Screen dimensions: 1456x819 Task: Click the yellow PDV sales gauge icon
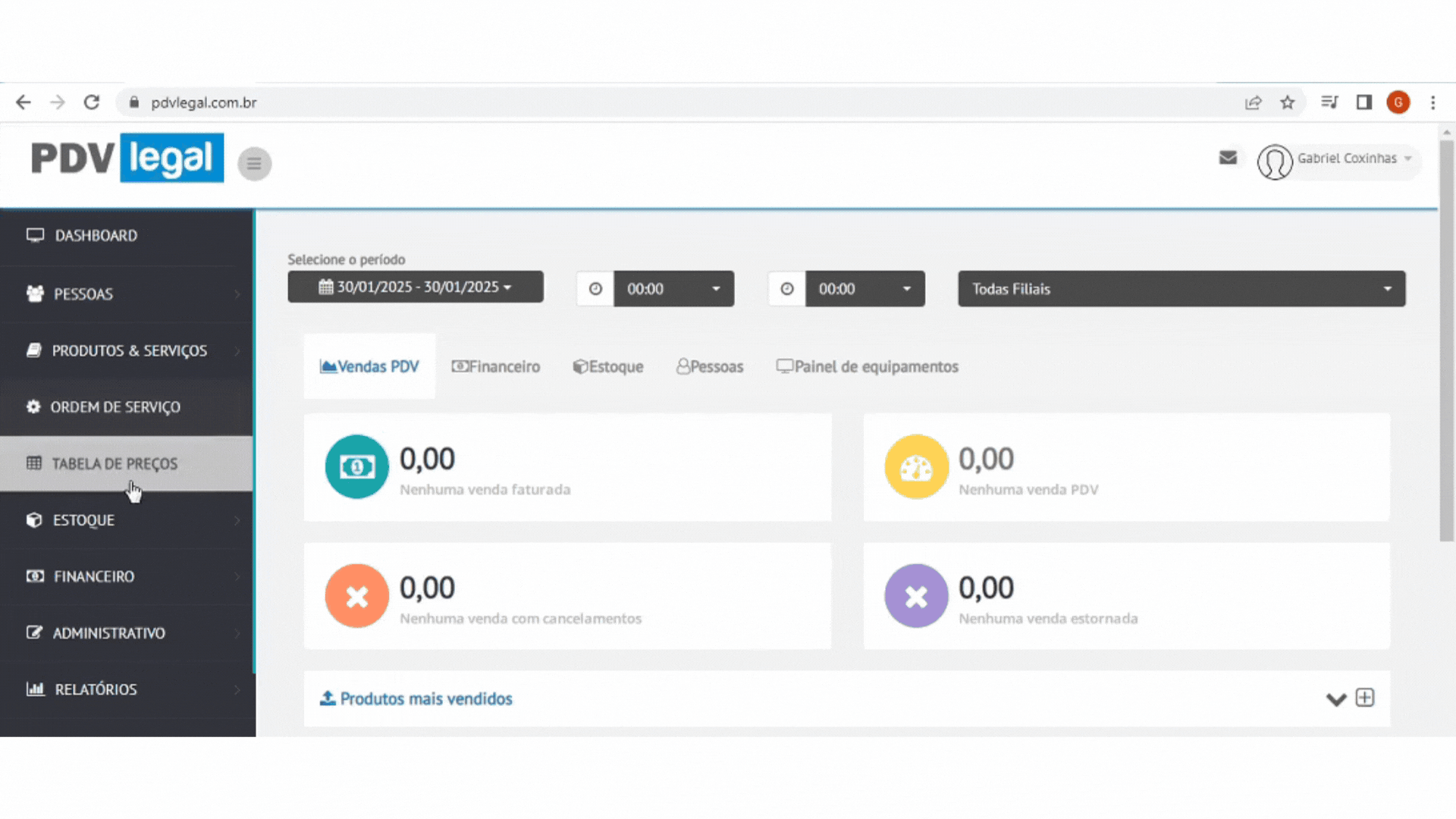916,466
